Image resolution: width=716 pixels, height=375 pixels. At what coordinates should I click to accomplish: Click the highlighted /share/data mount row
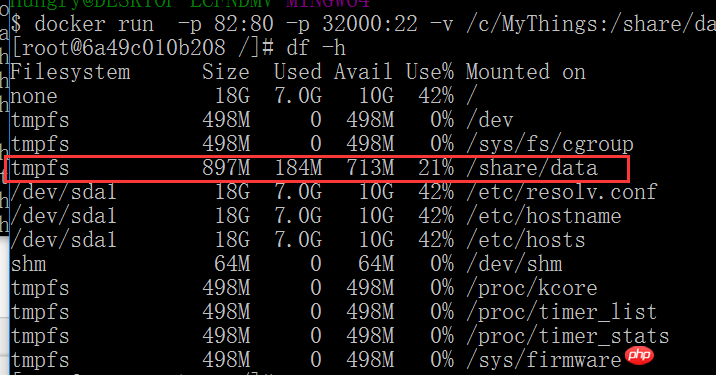[317, 169]
